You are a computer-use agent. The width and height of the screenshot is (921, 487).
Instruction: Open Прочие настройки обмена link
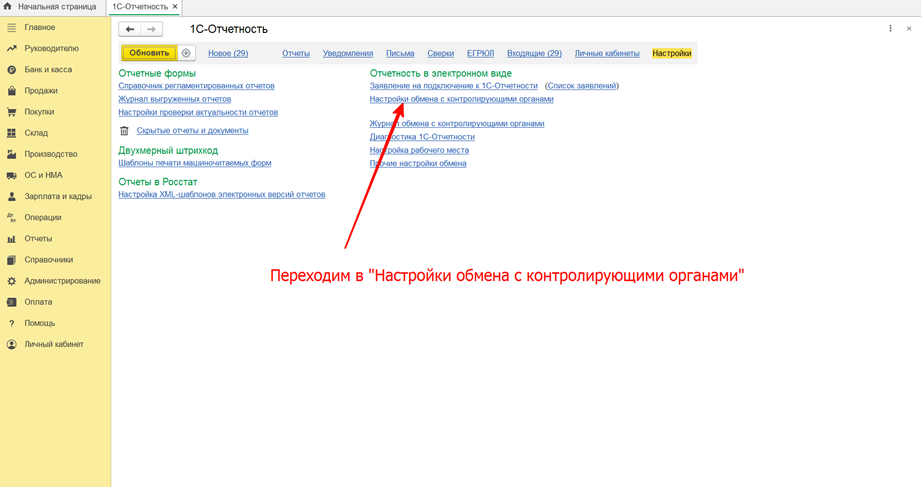(x=418, y=164)
